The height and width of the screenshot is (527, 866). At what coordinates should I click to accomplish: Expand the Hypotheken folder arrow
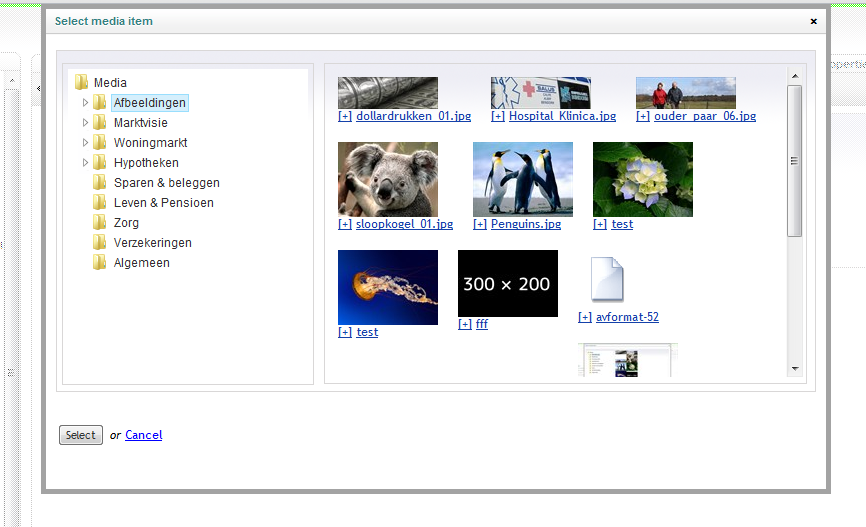[x=85, y=163]
